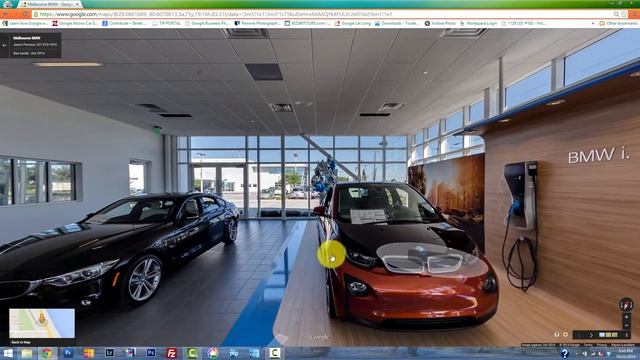Select the third photo thumbnail in the strip

click(x=615, y=335)
